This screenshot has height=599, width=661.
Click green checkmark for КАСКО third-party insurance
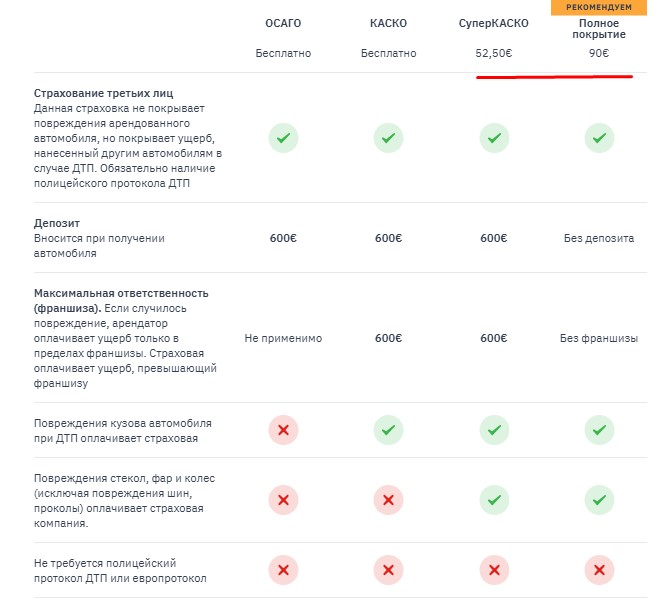[x=388, y=138]
